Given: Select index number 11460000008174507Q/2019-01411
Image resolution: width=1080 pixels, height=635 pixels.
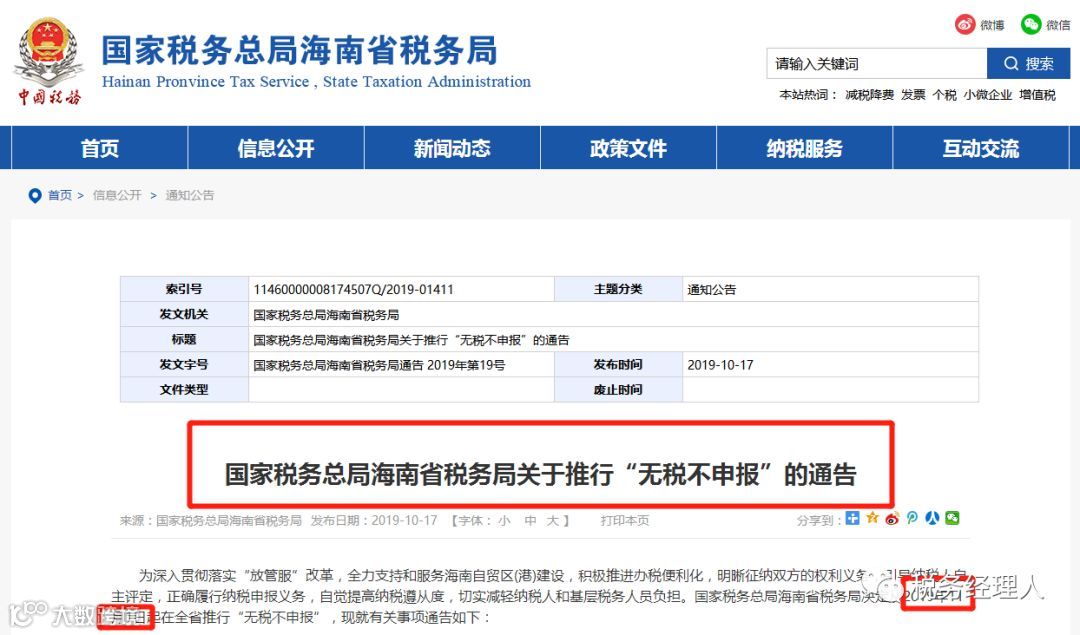Looking at the screenshot, I should (x=353, y=290).
